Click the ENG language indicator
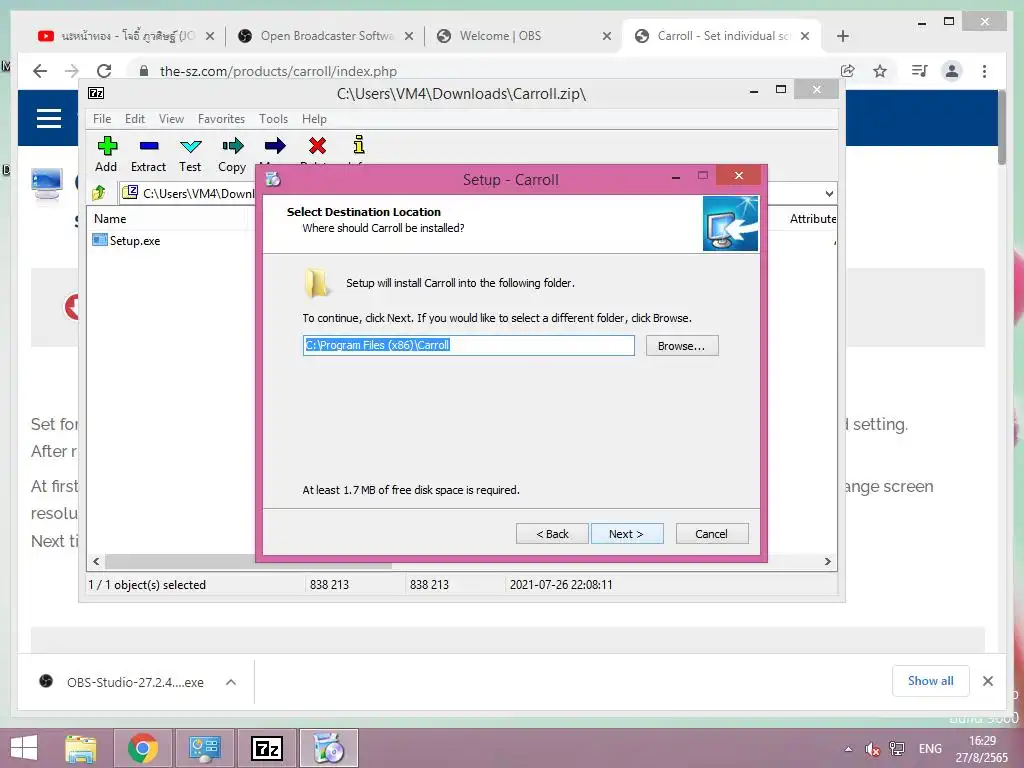The height and width of the screenshot is (768, 1024). [931, 749]
